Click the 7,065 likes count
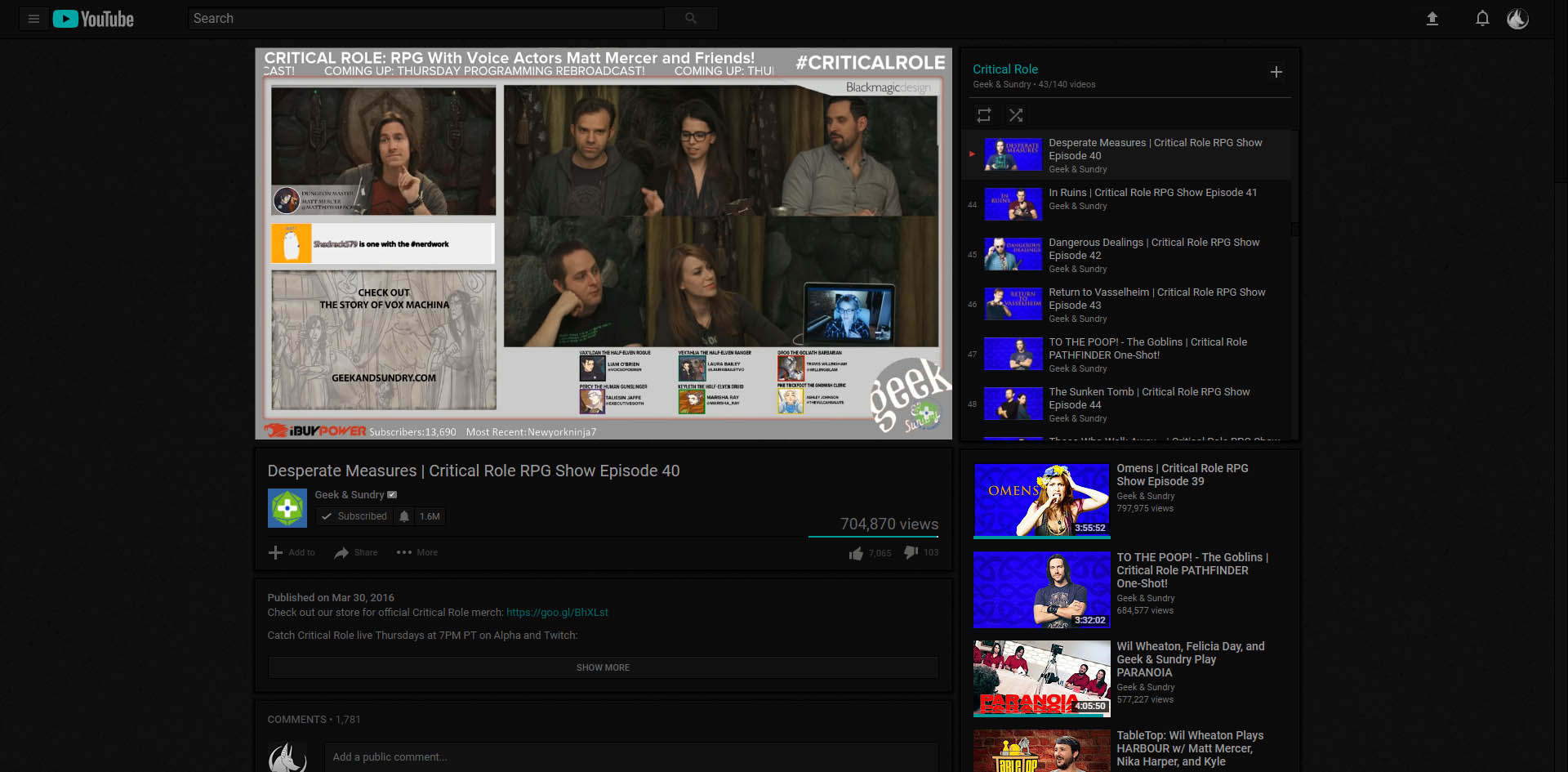 (880, 553)
